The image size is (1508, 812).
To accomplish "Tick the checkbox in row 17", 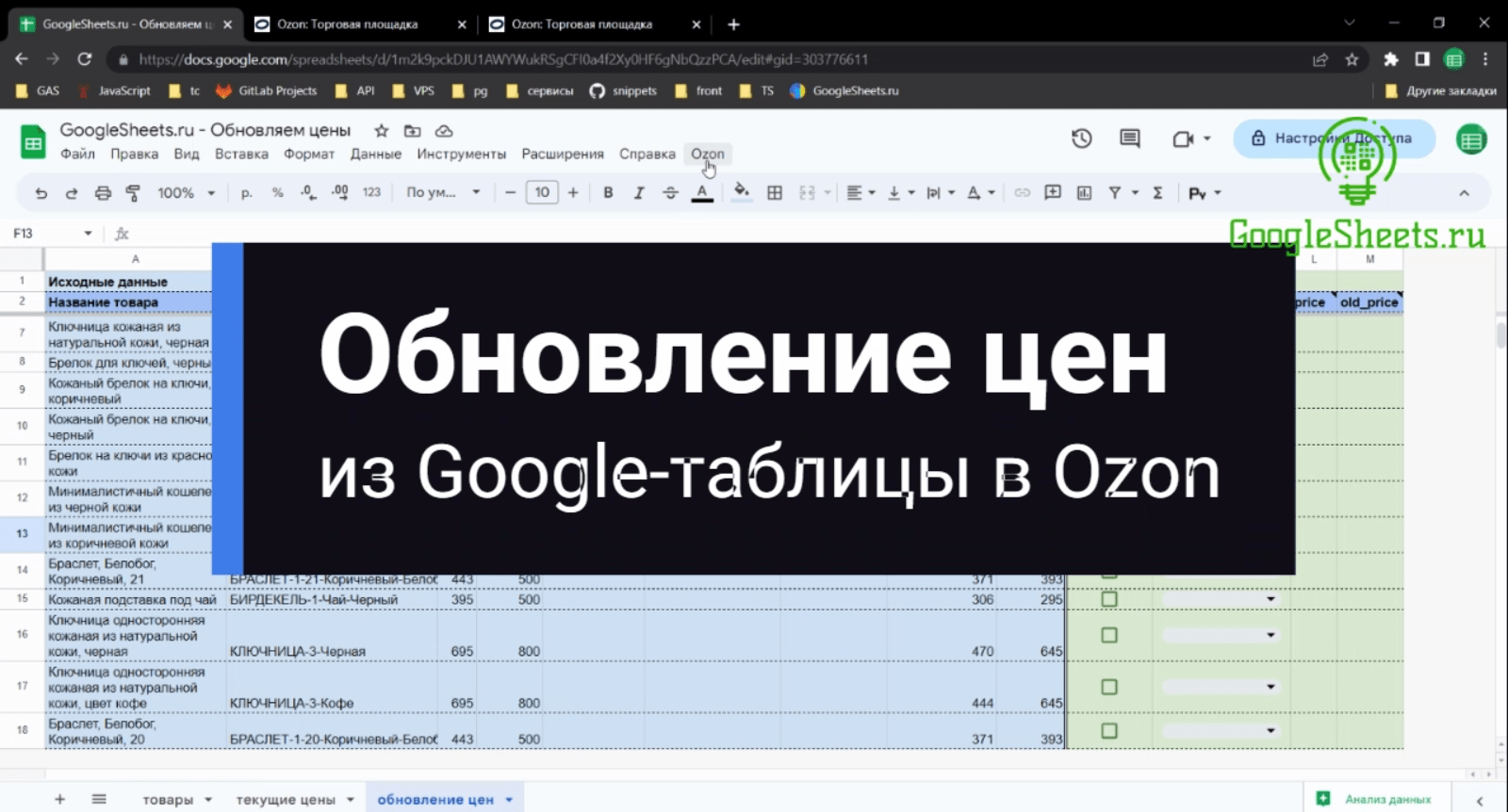I will tap(1109, 687).
